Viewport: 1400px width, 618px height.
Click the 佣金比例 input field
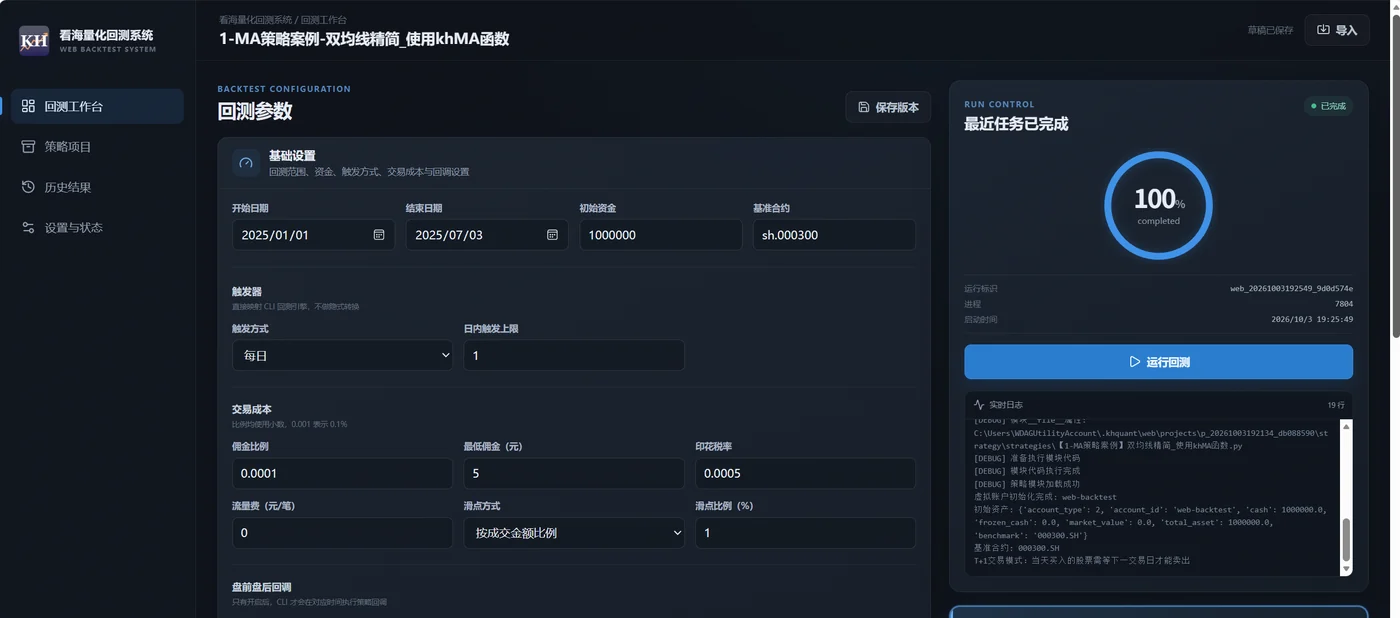click(x=342, y=473)
